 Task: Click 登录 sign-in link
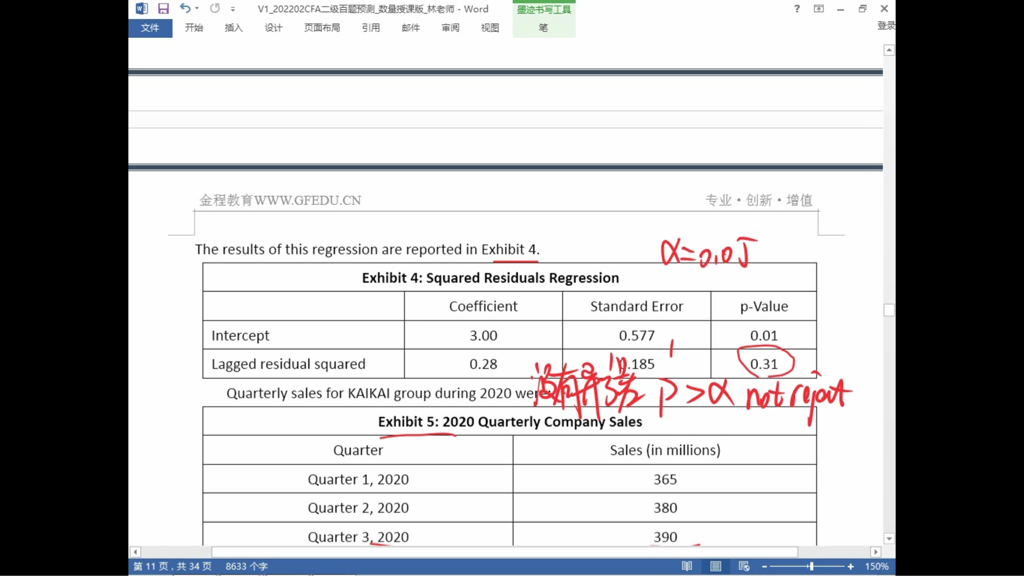point(886,25)
